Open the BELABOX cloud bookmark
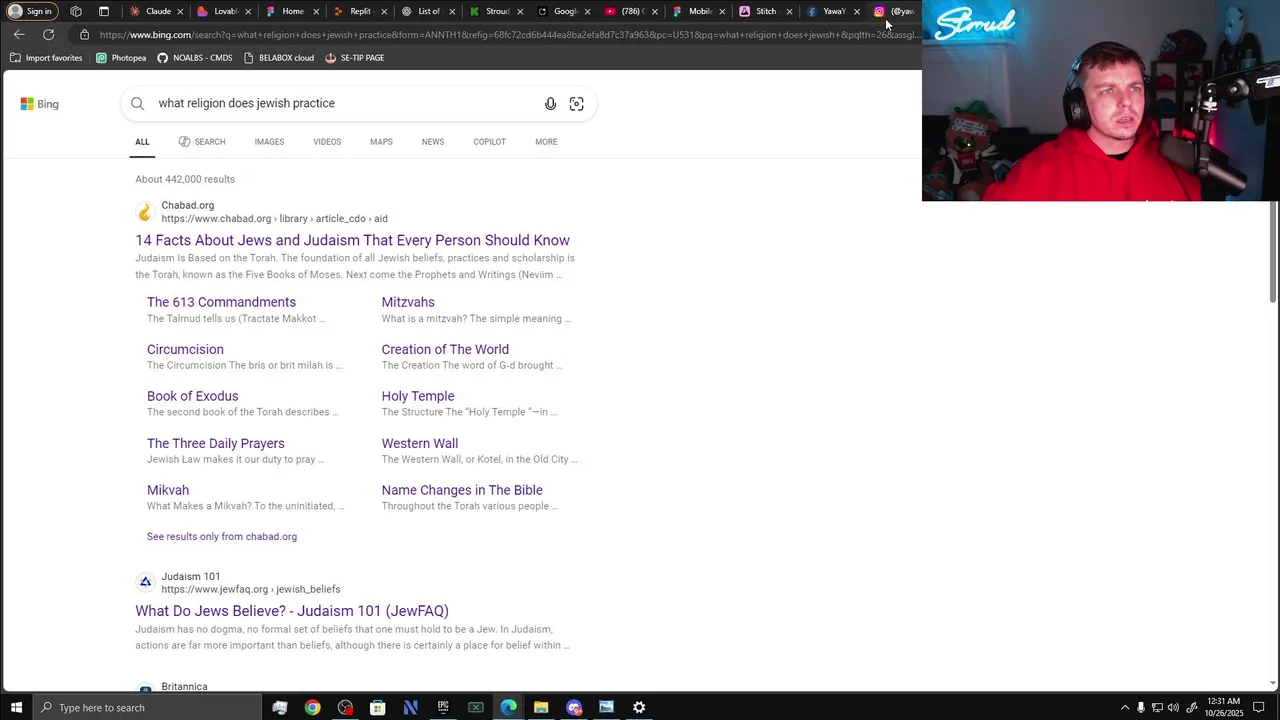This screenshot has width=1280, height=720. click(279, 58)
